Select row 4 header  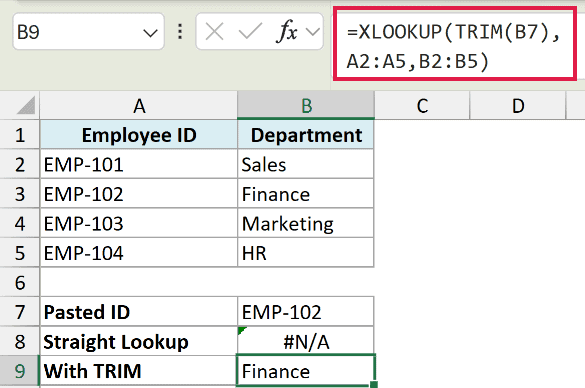(20, 223)
